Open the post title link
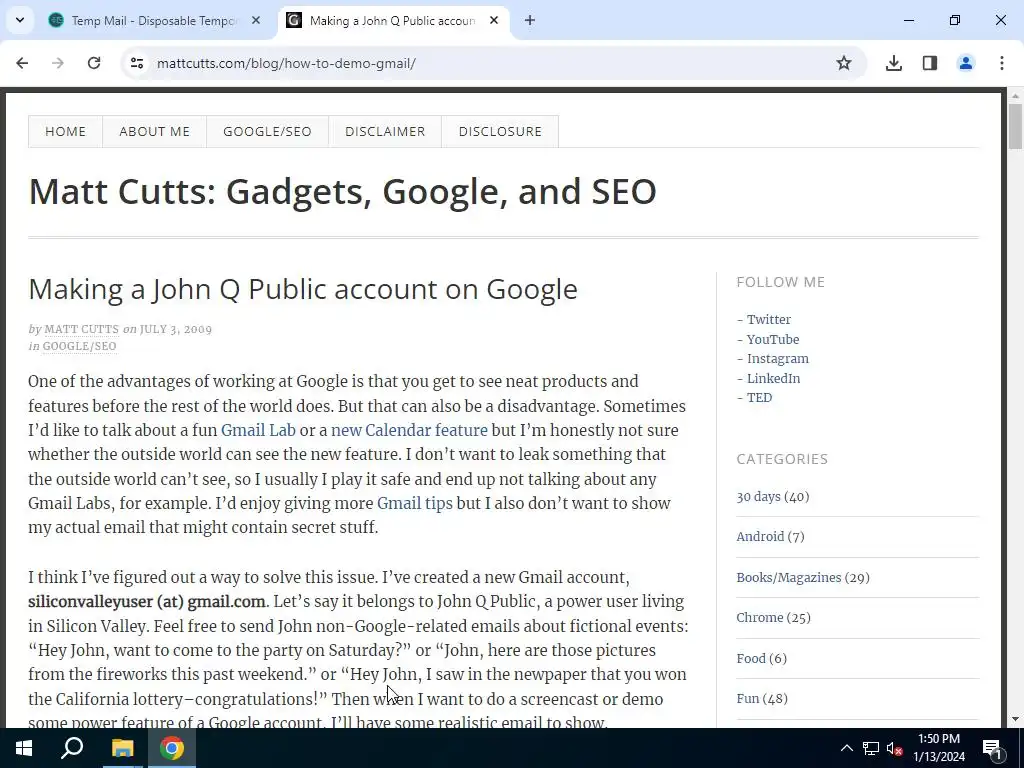Image resolution: width=1024 pixels, height=768 pixels. point(303,289)
